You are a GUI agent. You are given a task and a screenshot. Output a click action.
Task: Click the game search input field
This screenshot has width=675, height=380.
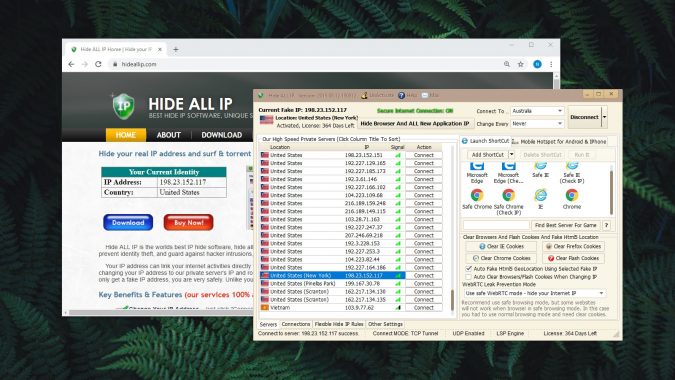coord(496,225)
